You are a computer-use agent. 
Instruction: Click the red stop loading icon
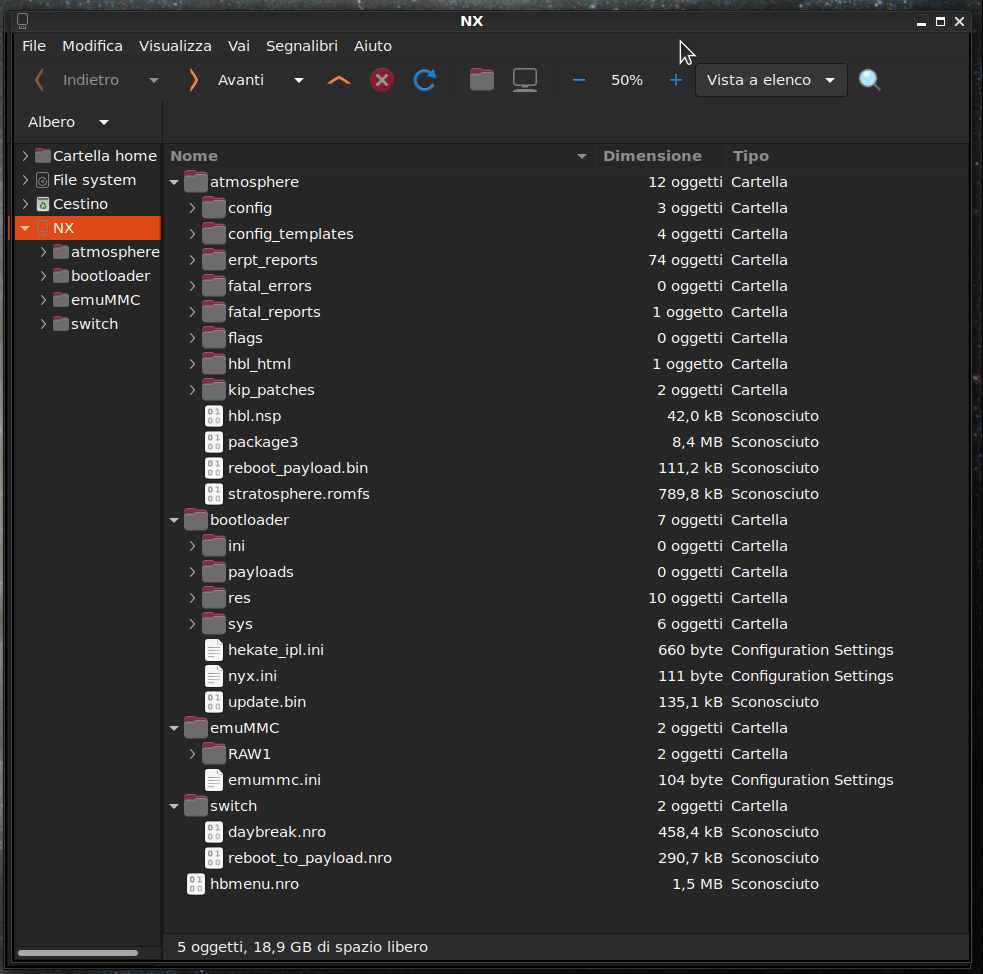point(382,80)
